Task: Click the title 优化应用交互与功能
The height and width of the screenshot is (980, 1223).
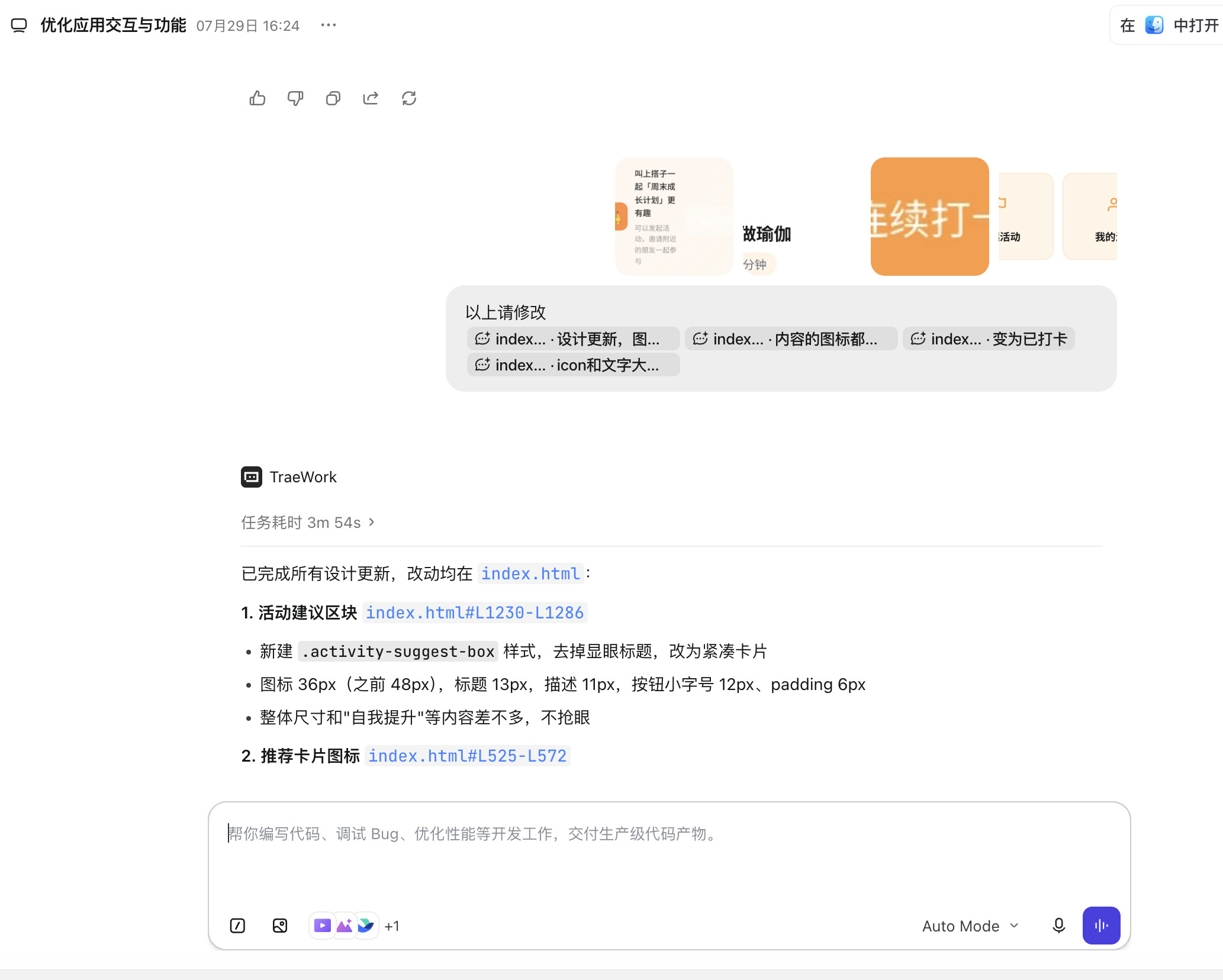Action: [113, 25]
